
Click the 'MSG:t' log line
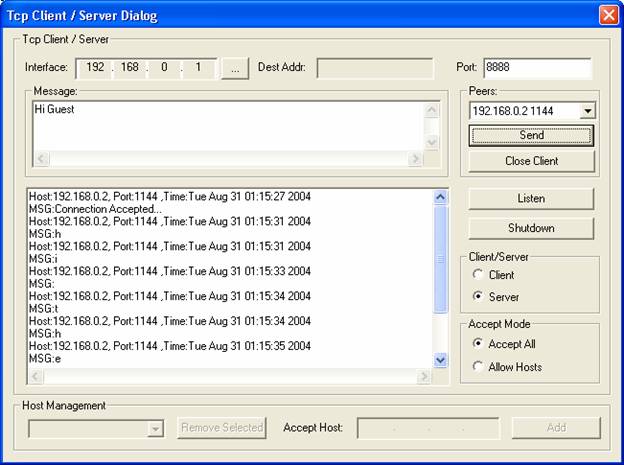pyautogui.click(x=44, y=309)
